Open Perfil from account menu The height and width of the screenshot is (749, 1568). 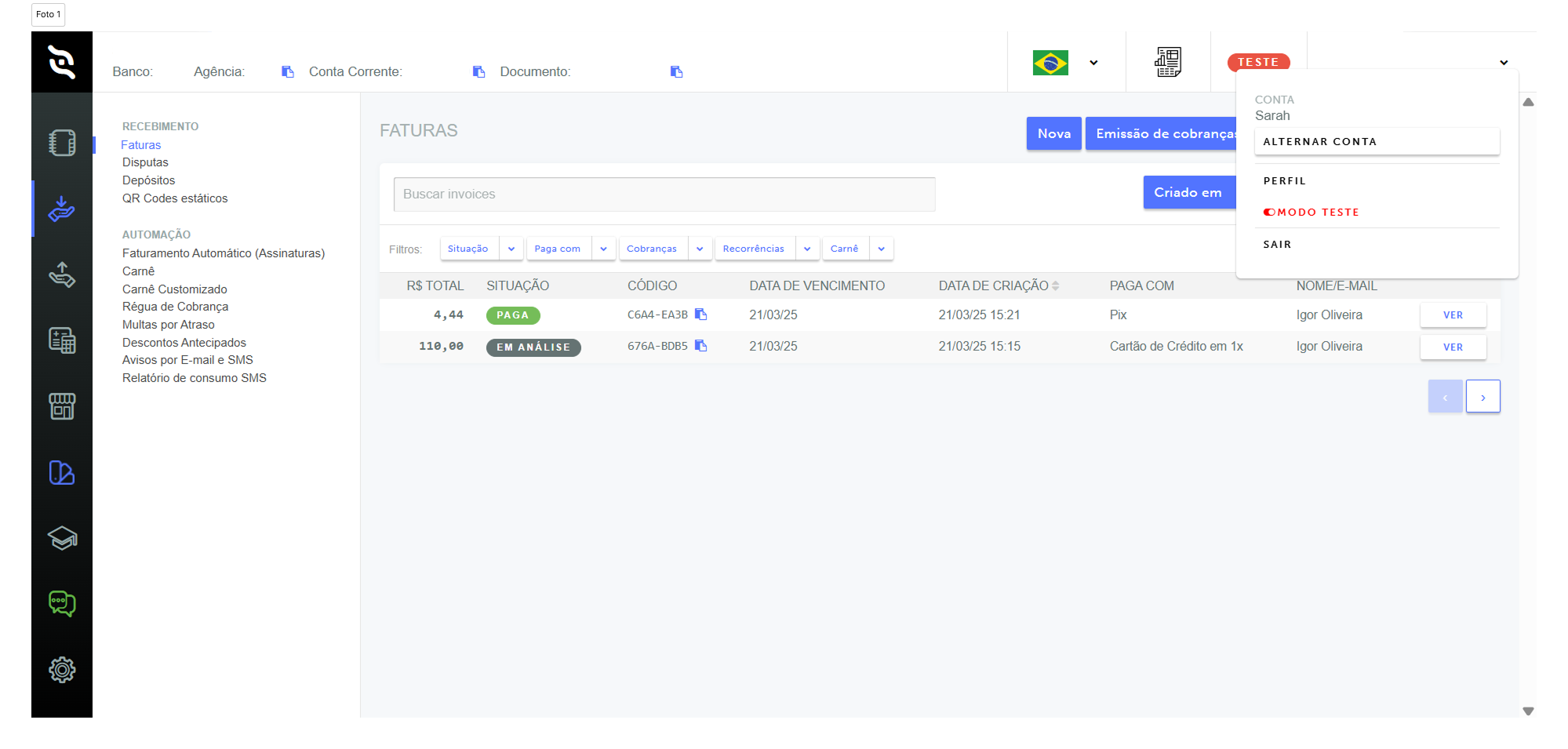click(1285, 181)
